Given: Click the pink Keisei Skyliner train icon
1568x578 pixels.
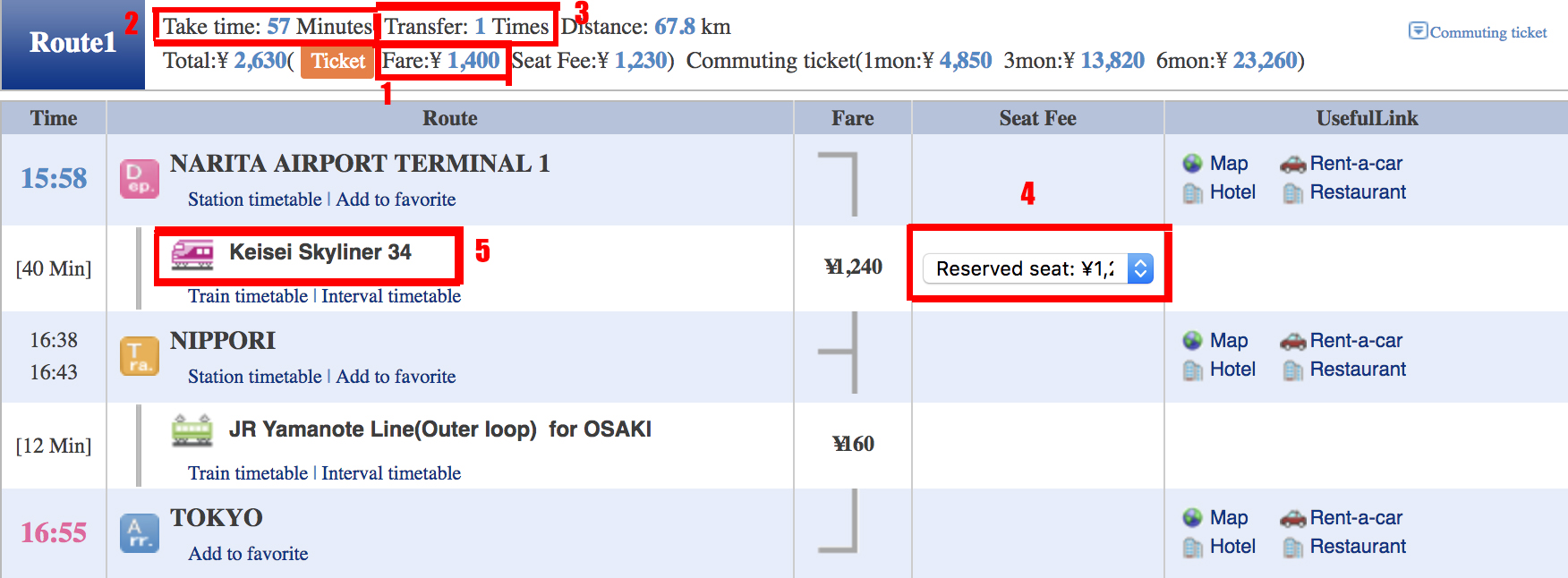Looking at the screenshot, I should click(x=192, y=253).
